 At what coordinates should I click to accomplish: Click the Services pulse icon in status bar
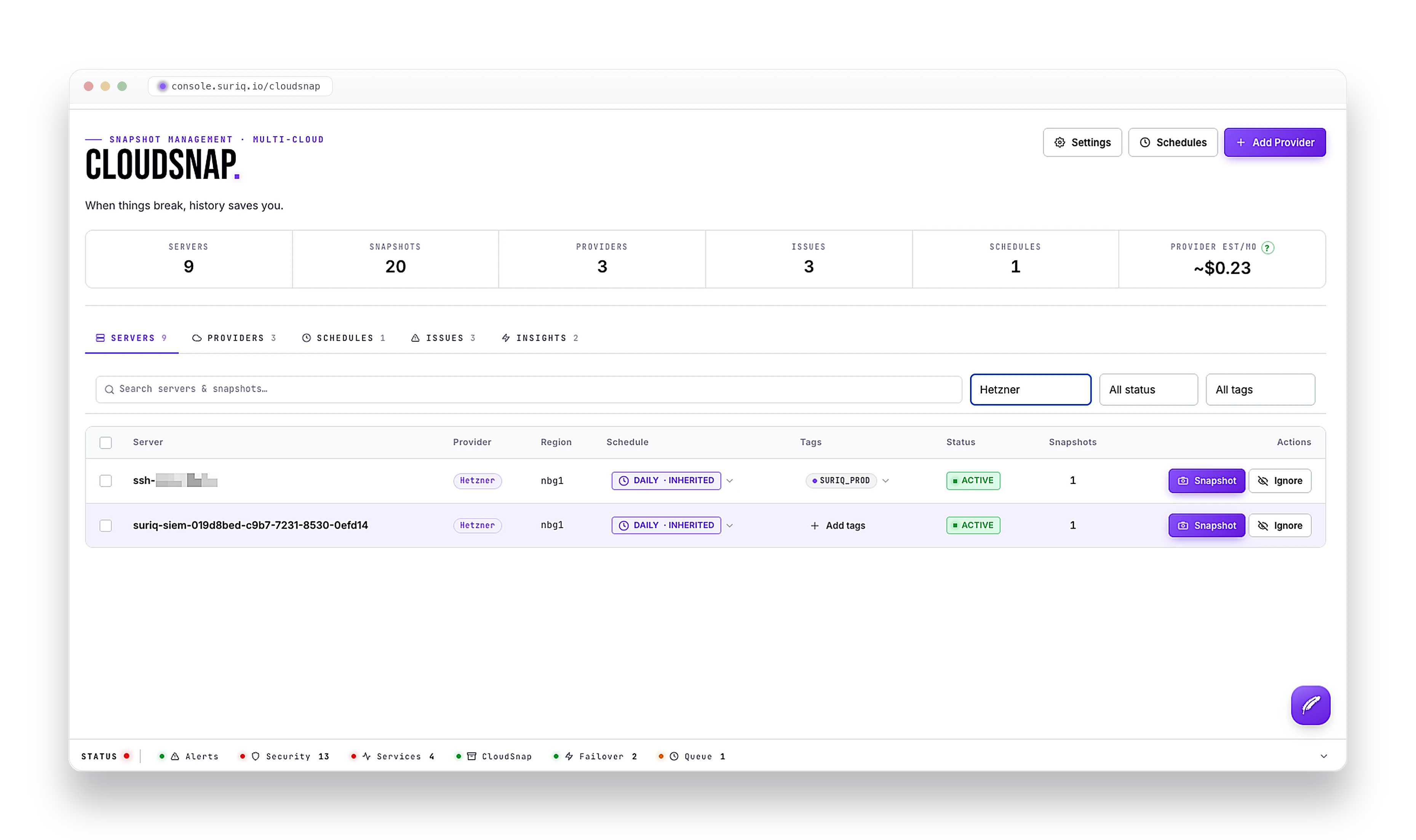click(366, 756)
